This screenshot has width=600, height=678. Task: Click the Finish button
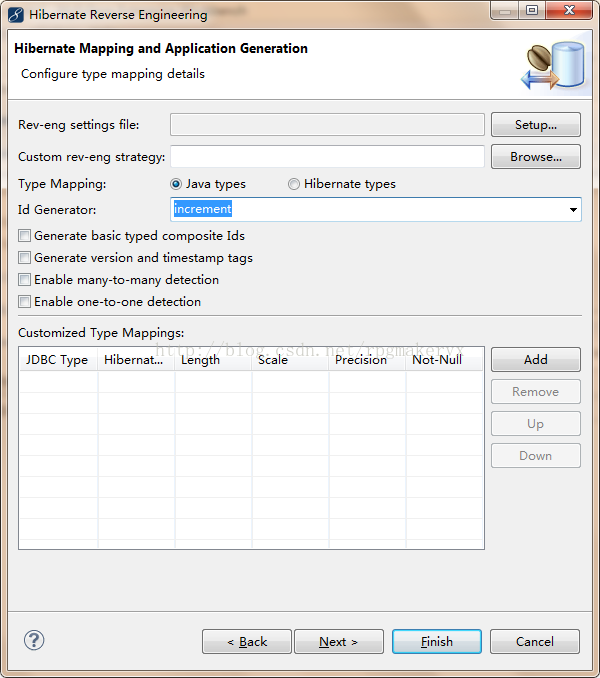pos(437,642)
